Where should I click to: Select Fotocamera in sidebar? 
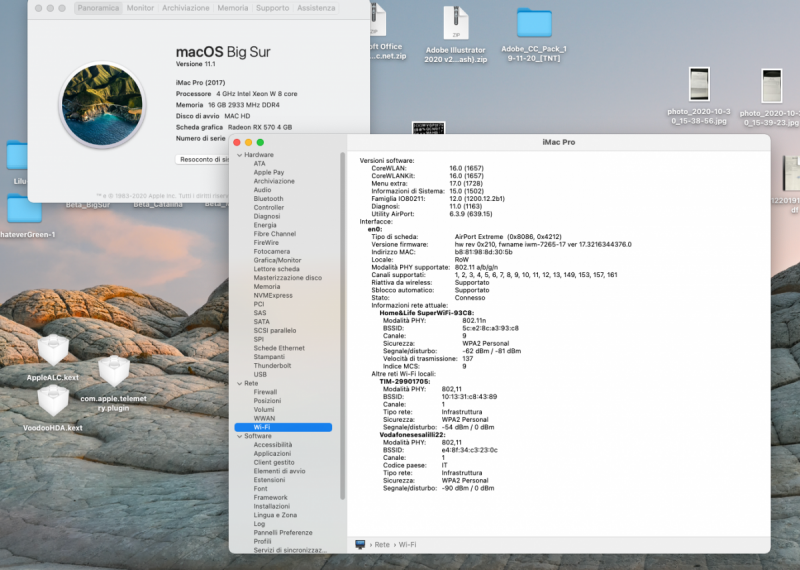point(271,252)
